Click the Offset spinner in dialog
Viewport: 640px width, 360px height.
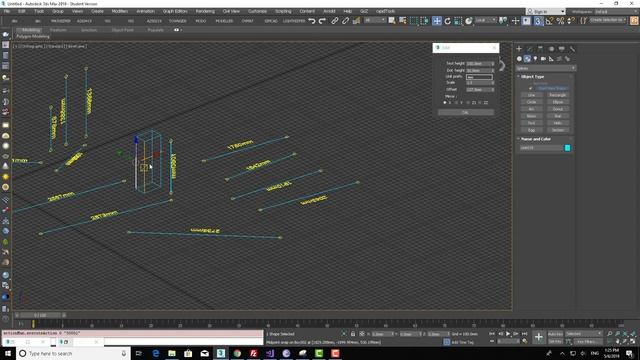(480, 89)
